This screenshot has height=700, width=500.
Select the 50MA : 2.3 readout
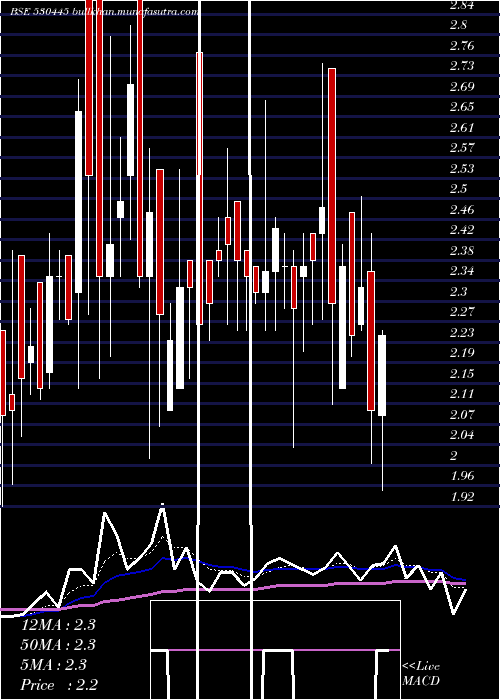[58, 645]
